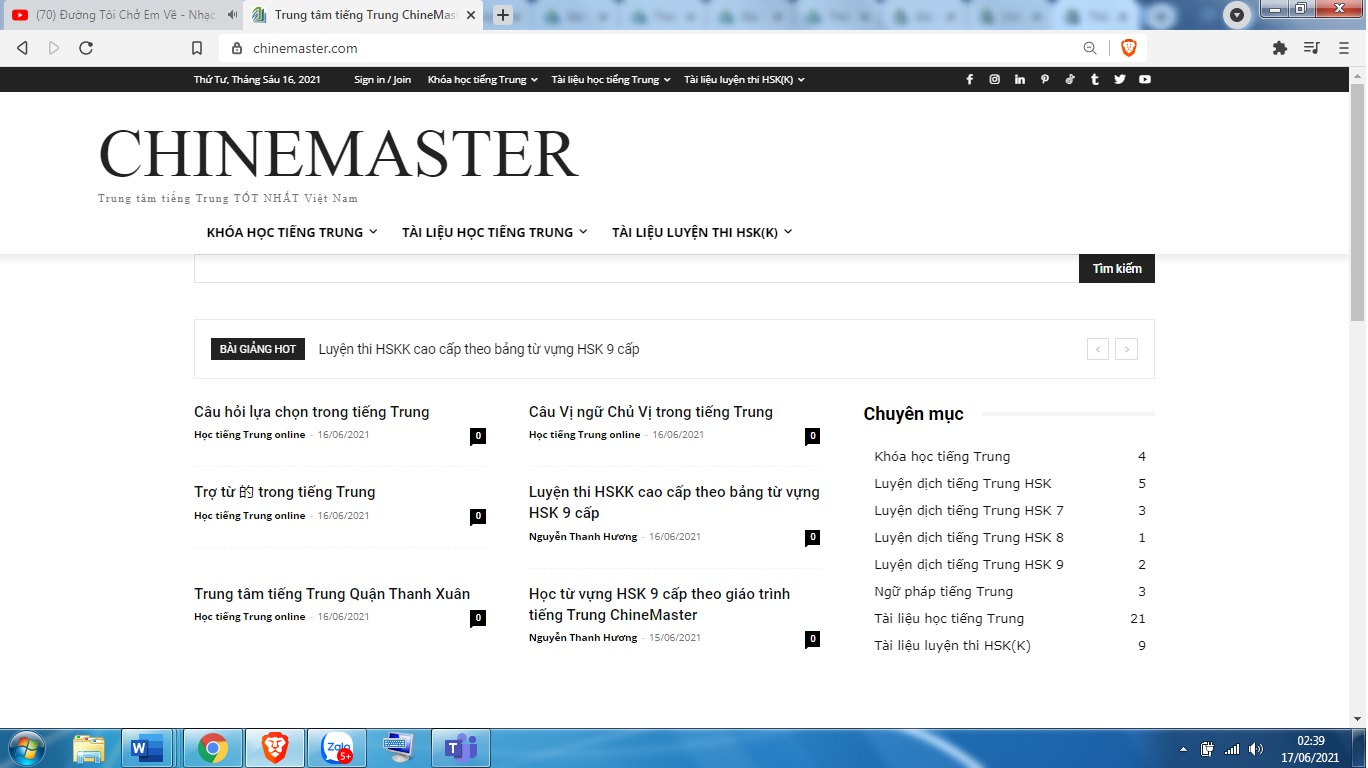Expand the TÀI LIỆU HỌC TIẾNG TRUNG main menu
The width and height of the screenshot is (1368, 768).
pos(495,232)
